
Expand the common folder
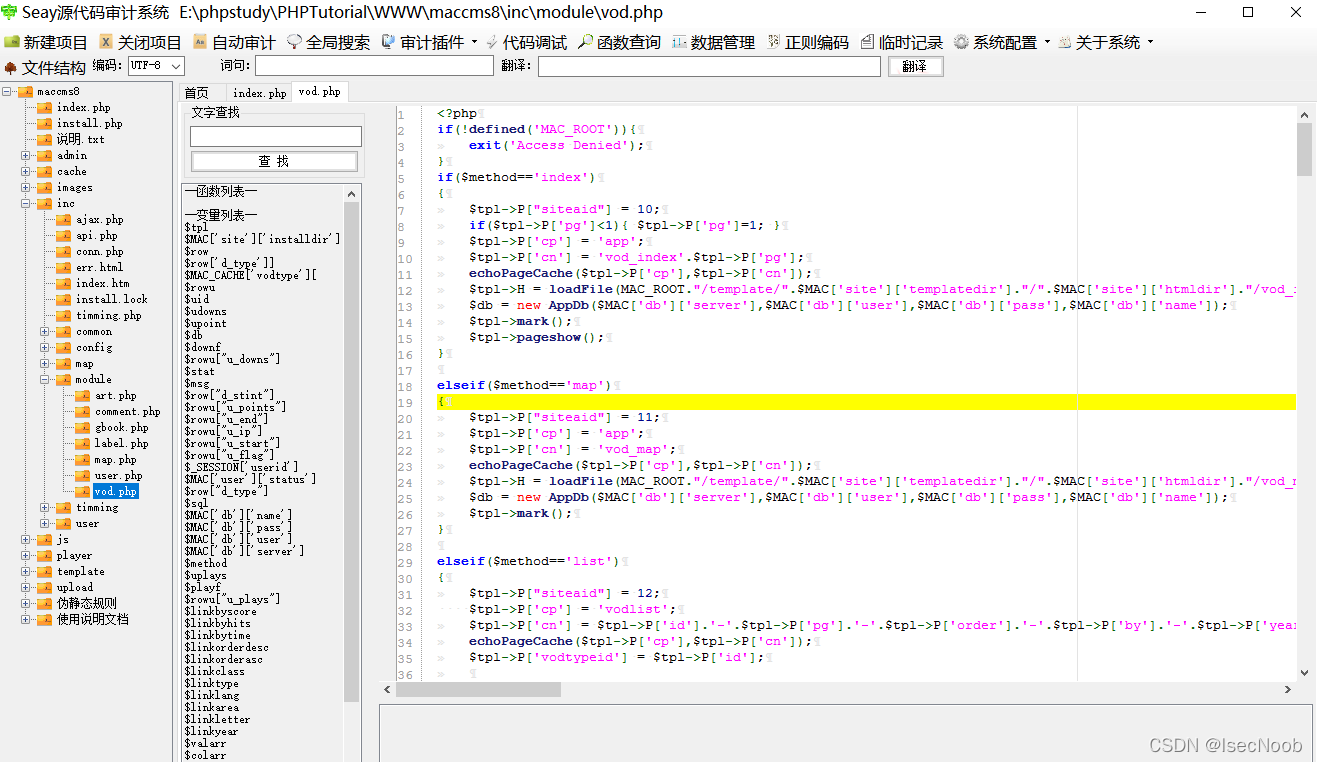coord(45,331)
